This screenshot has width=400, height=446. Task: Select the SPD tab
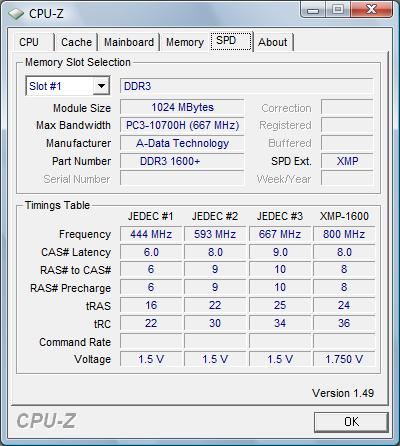coord(231,41)
